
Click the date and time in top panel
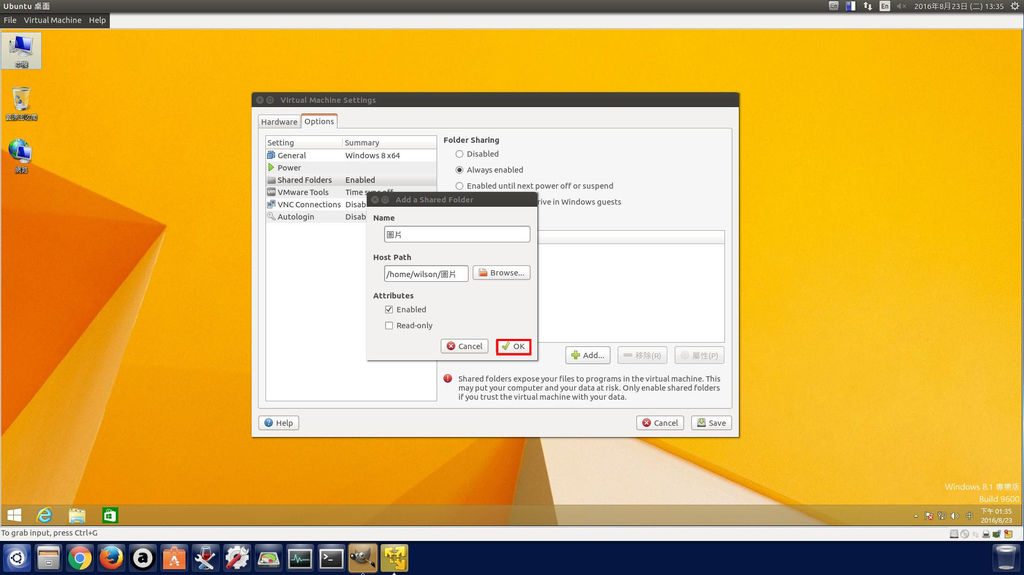tap(959, 6)
